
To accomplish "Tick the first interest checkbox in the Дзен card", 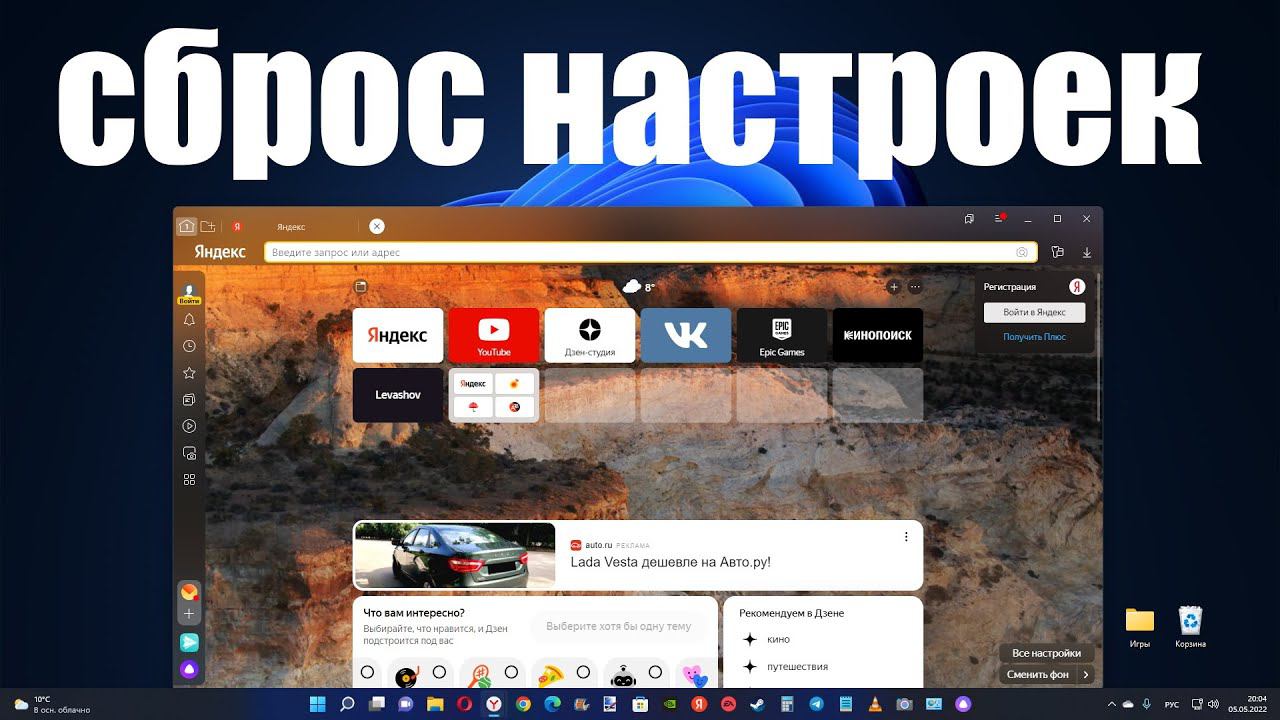I will point(367,672).
